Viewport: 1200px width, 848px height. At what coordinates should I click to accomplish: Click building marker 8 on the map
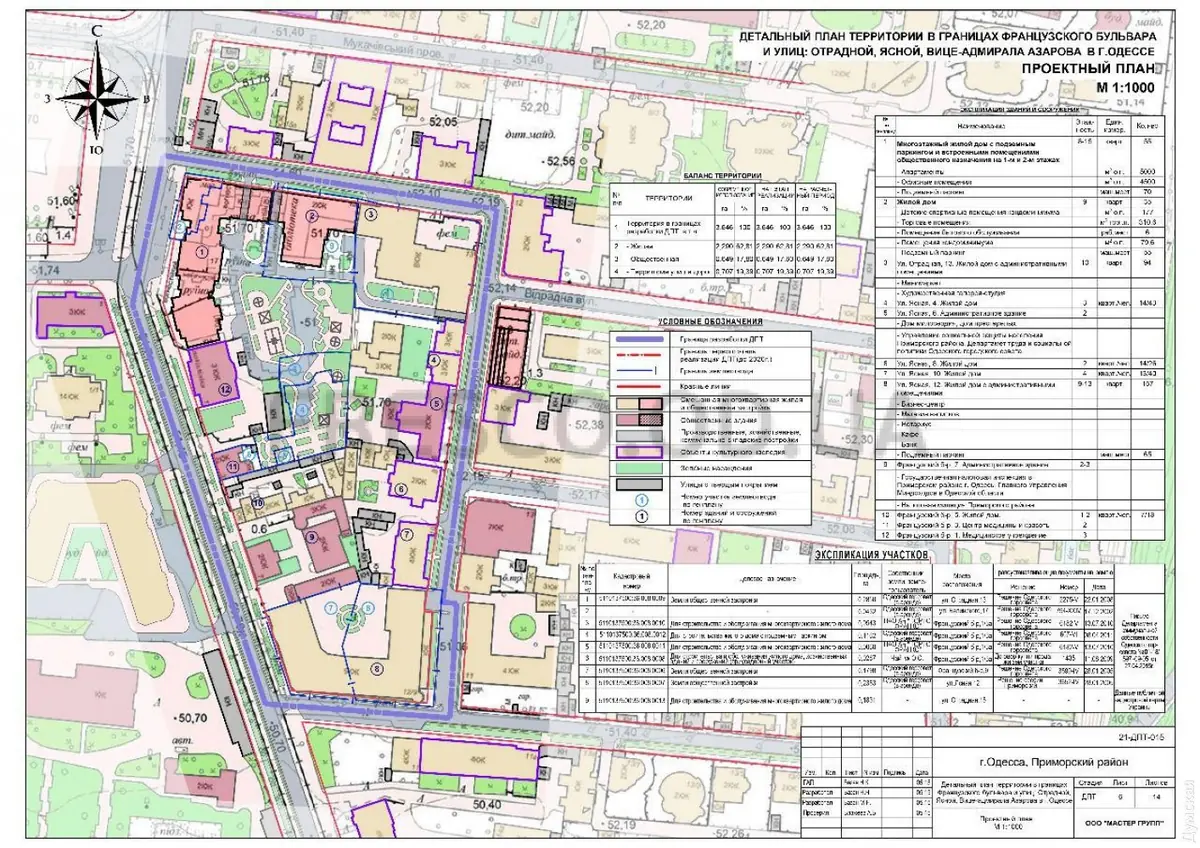(x=377, y=667)
